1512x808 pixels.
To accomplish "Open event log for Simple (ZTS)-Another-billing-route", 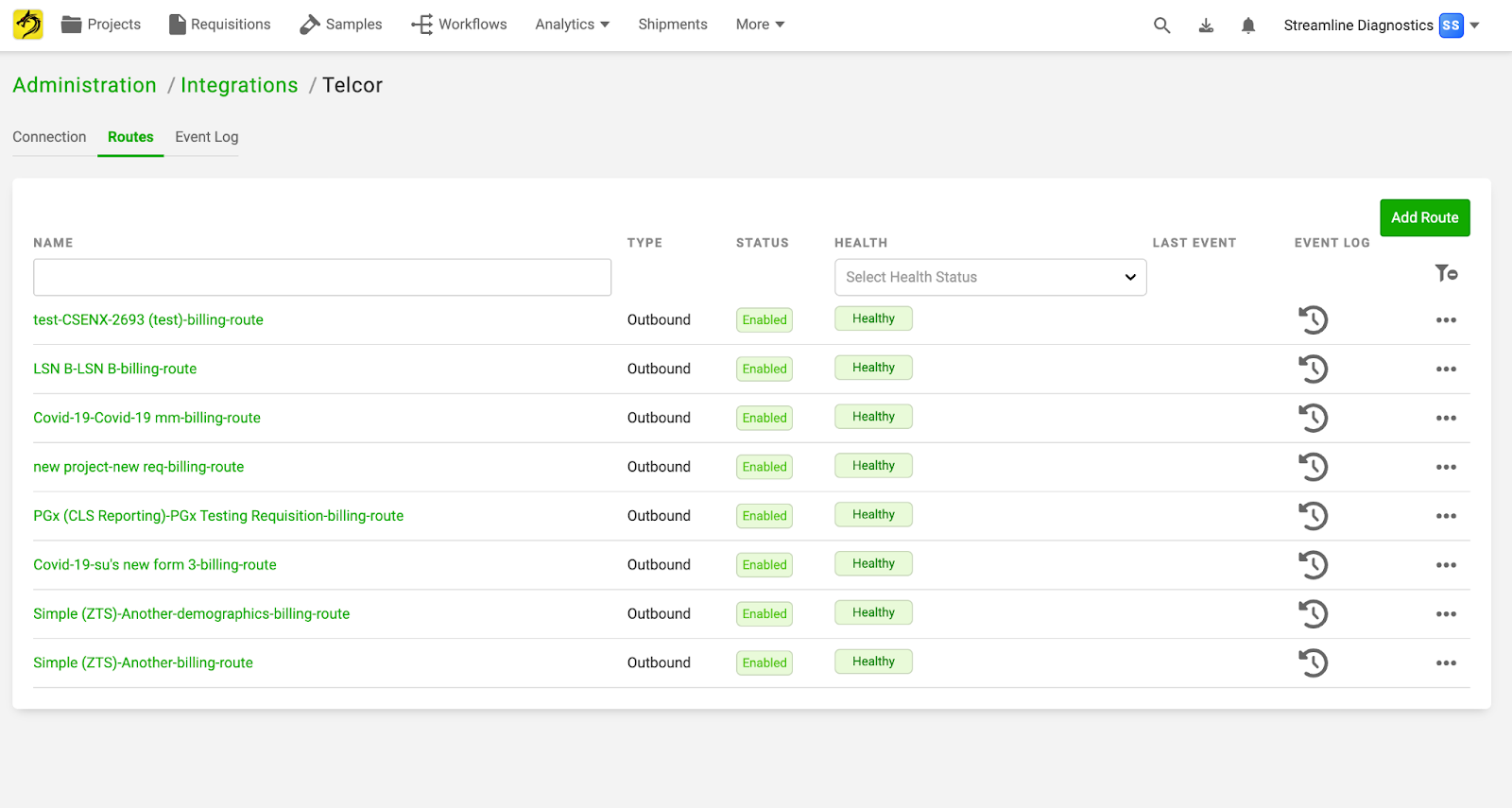I will pyautogui.click(x=1313, y=664).
